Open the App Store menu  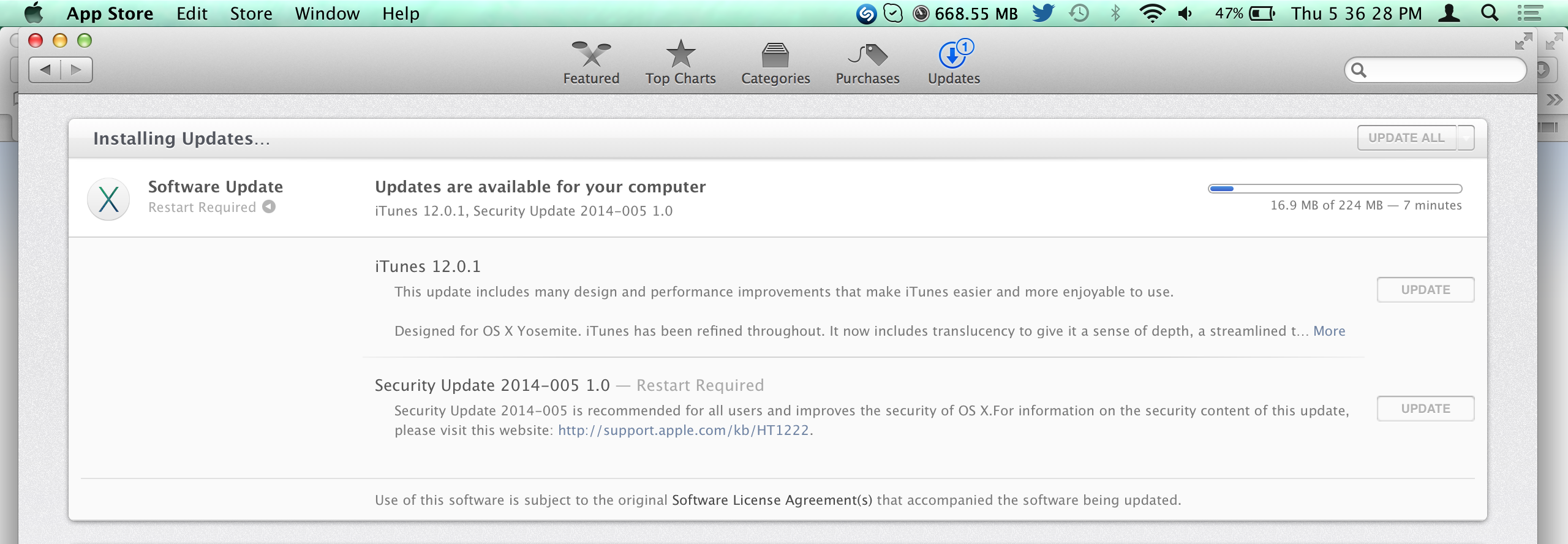click(110, 13)
